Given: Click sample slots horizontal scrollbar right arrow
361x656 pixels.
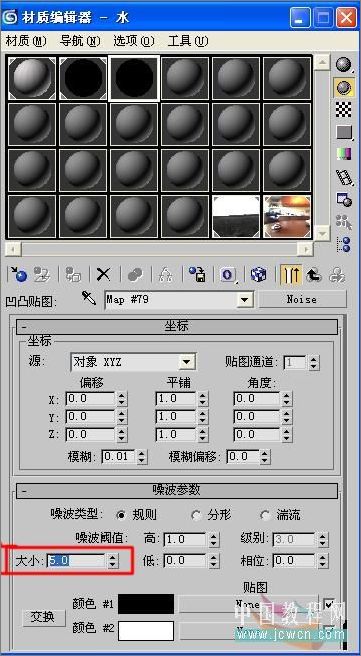Looking at the screenshot, I should pyautogui.click(x=305, y=249).
